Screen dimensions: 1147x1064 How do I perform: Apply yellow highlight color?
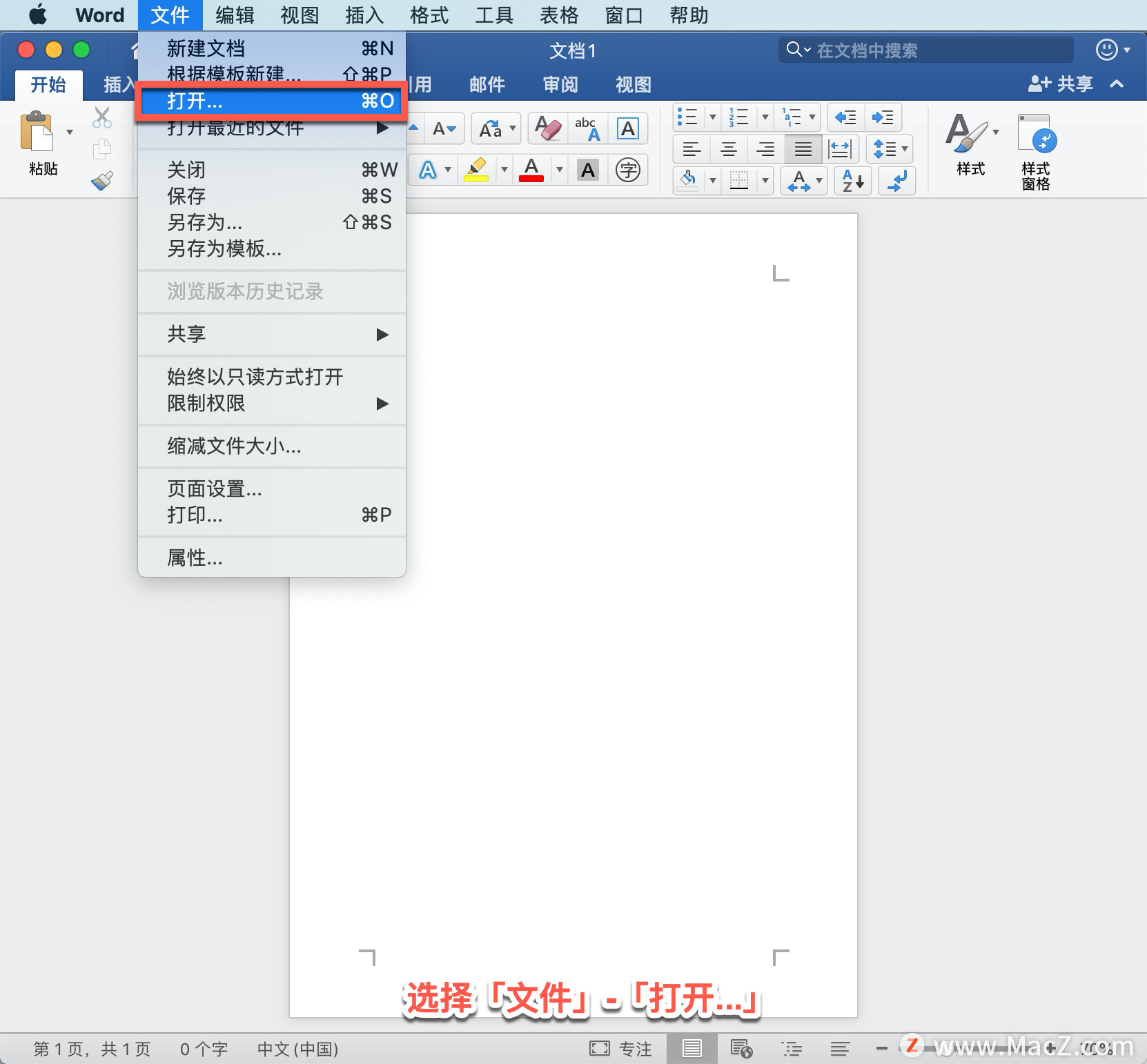point(476,170)
